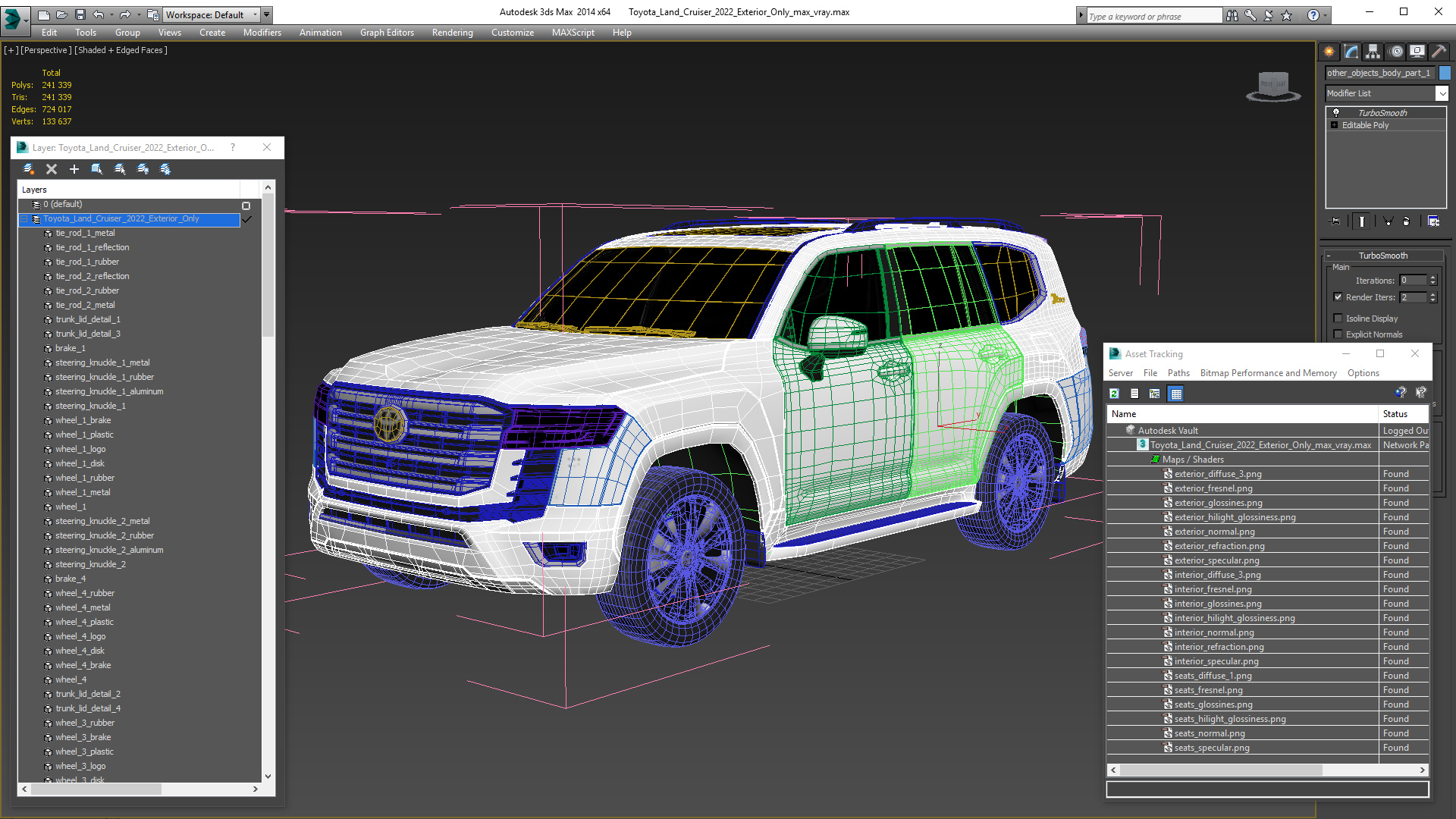This screenshot has height=819, width=1456.
Task: Click the Name column header in Asset Tracking
Action: tap(1242, 414)
